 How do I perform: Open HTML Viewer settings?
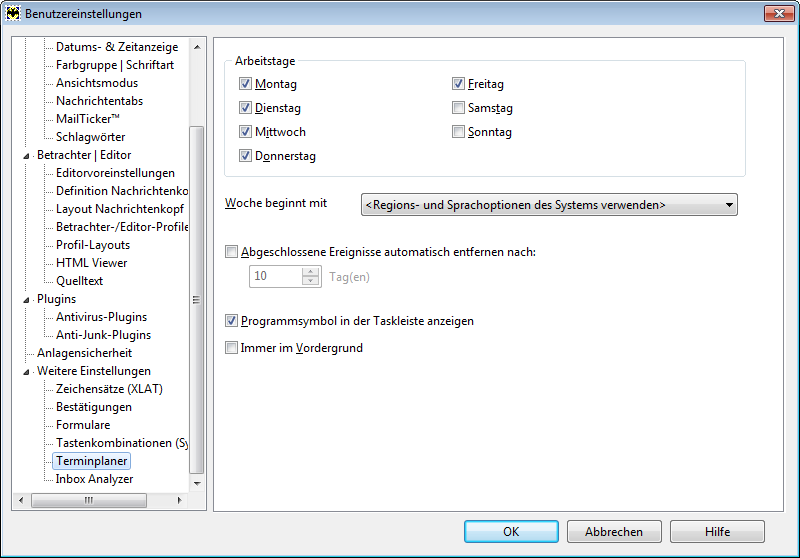91,263
